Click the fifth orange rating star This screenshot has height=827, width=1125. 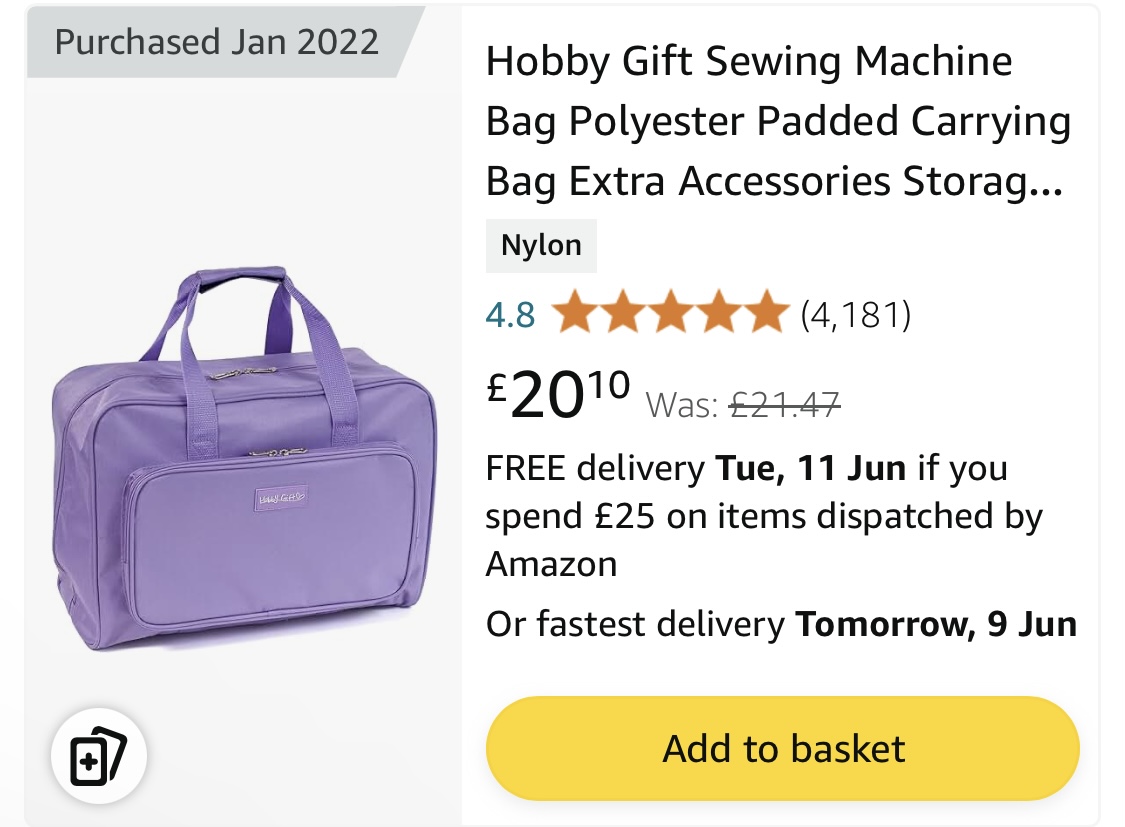click(766, 313)
